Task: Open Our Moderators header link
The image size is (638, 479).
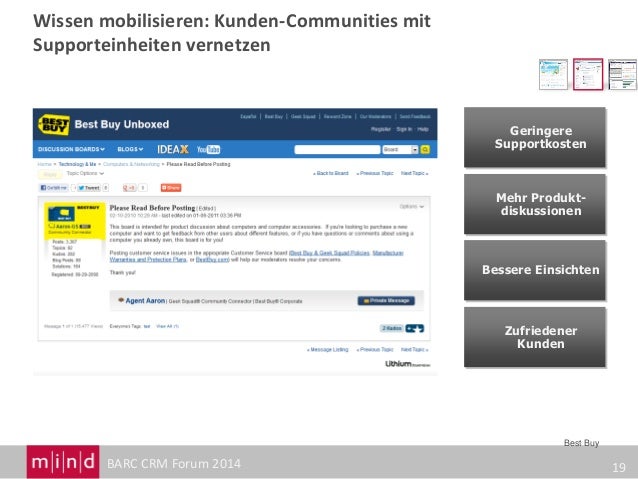Action: click(375, 116)
